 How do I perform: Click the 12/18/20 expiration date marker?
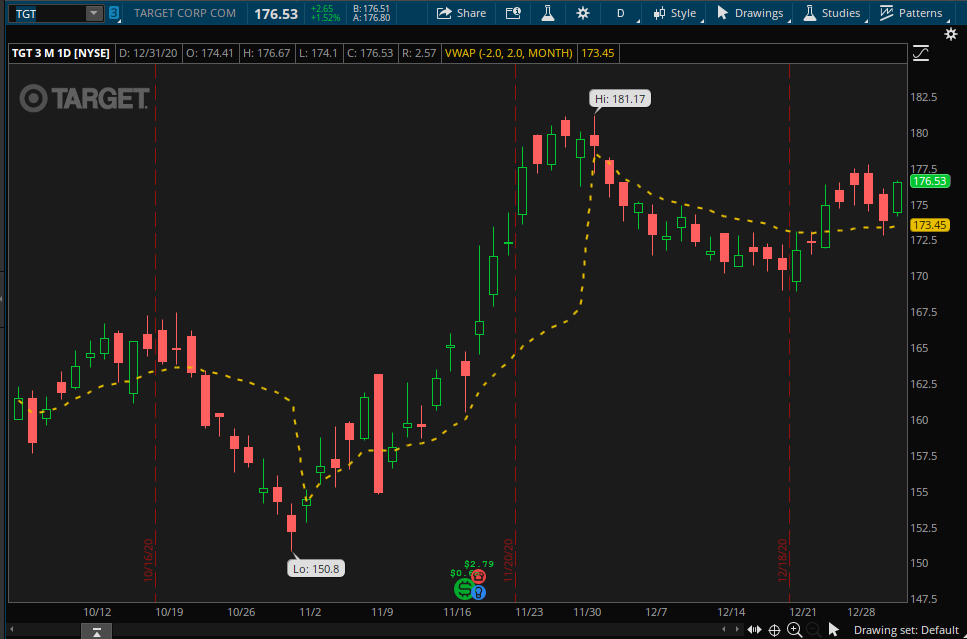pyautogui.click(x=783, y=560)
